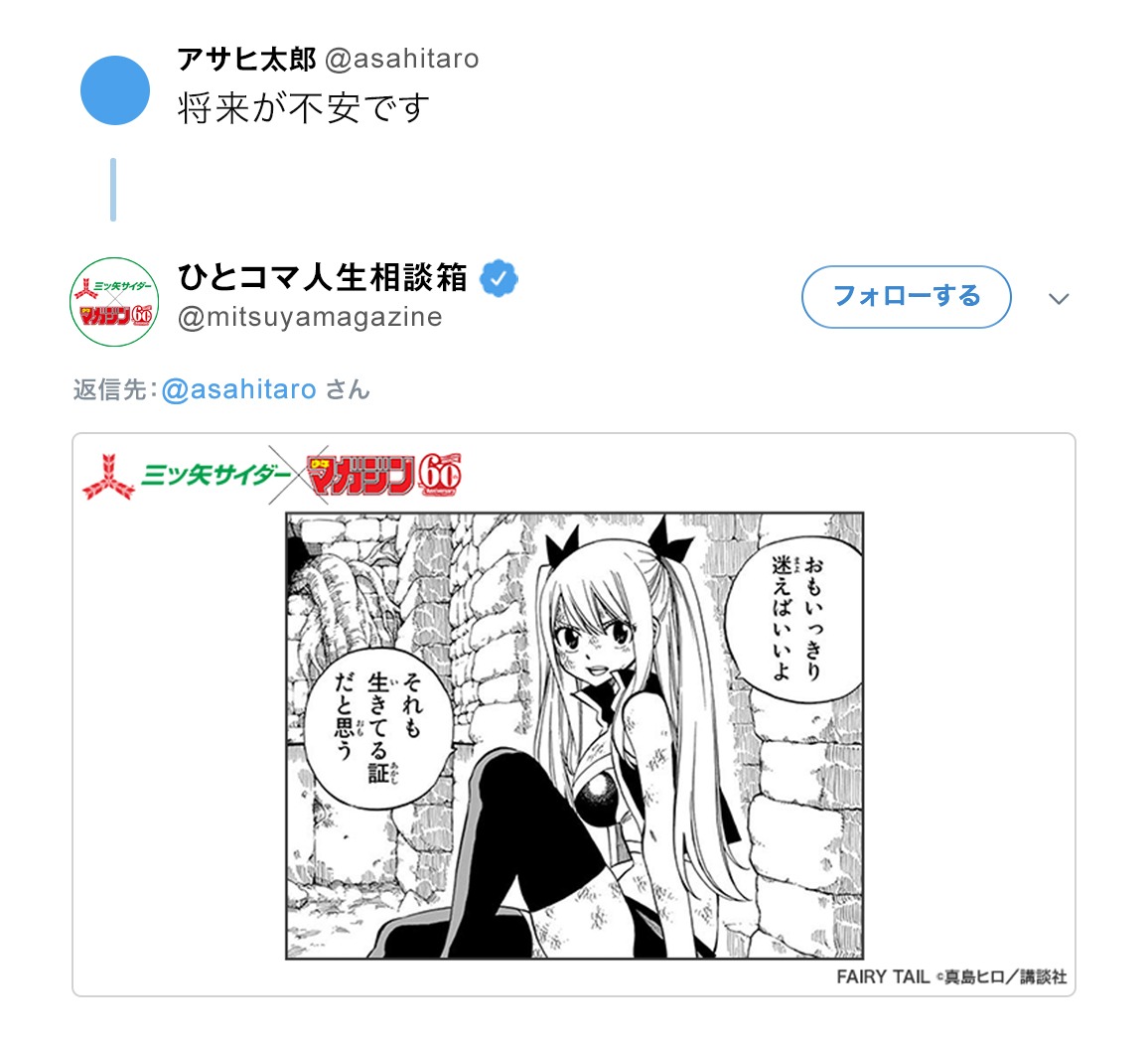
Task: Click the @asahitaro handle in the top tweet
Action: (x=401, y=59)
